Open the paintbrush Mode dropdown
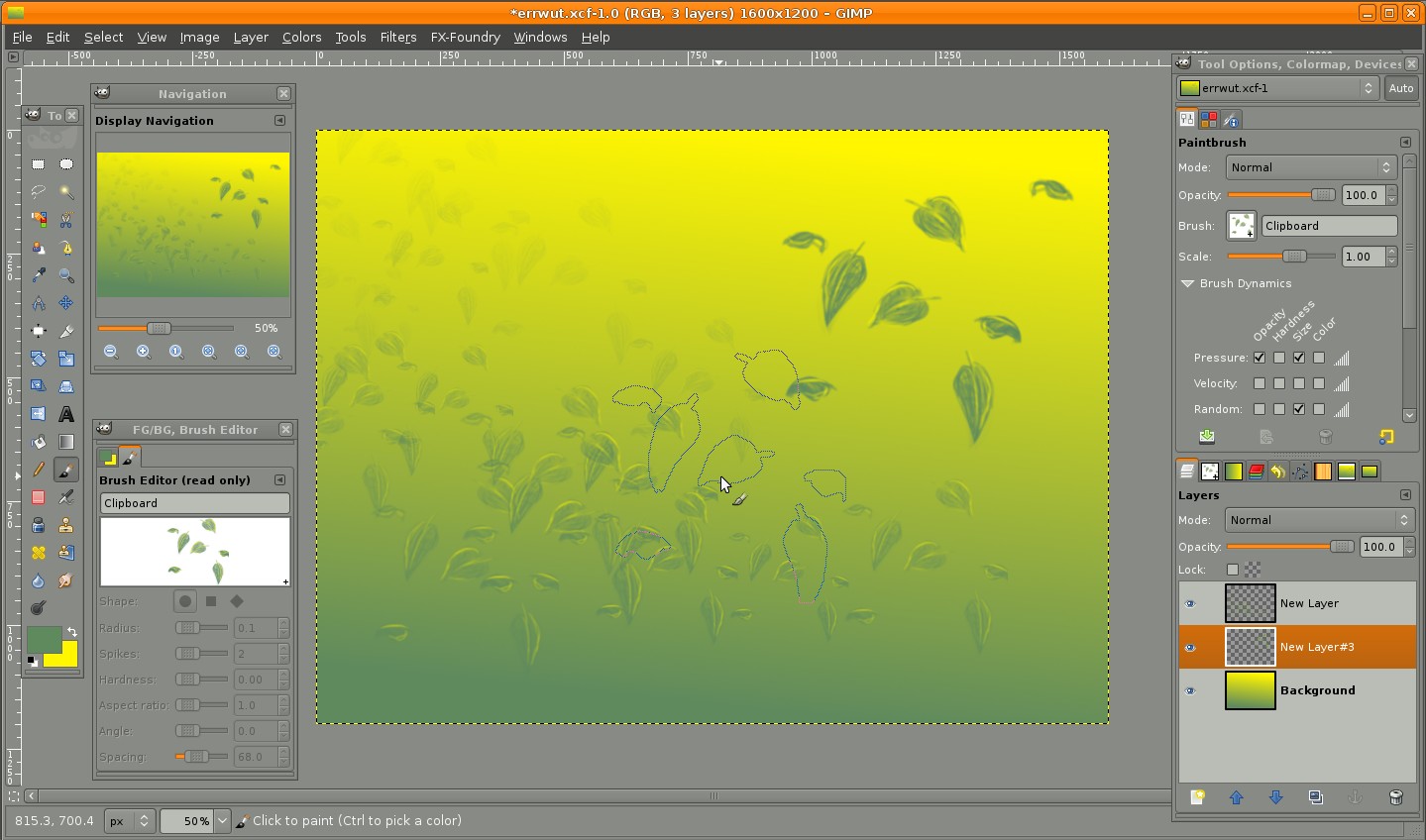 point(1310,167)
